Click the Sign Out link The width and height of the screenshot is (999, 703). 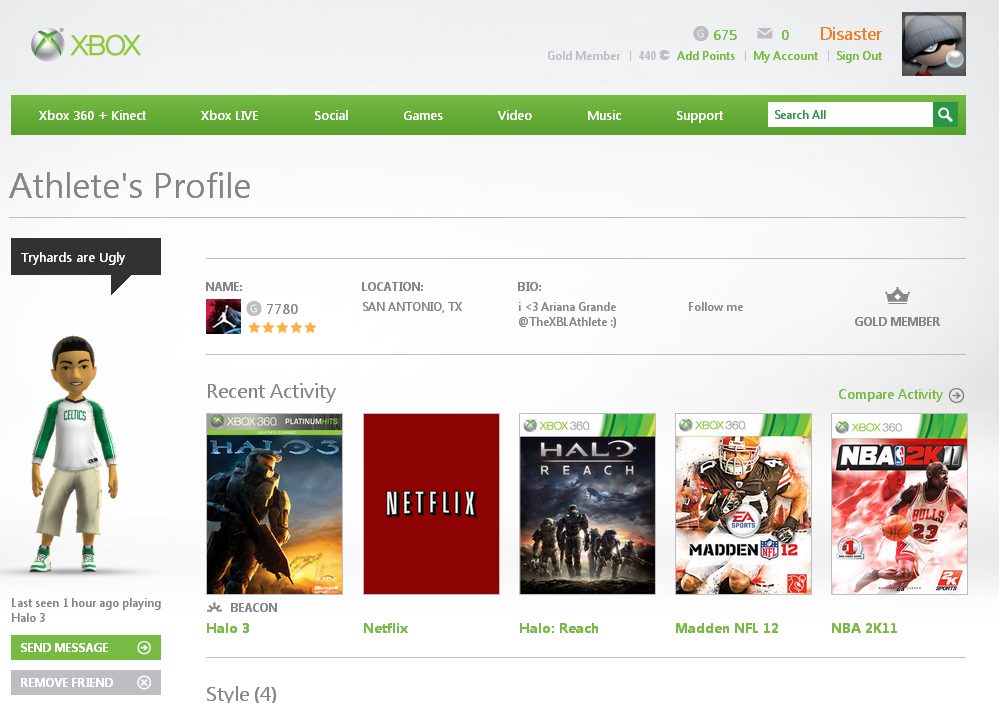pos(859,55)
